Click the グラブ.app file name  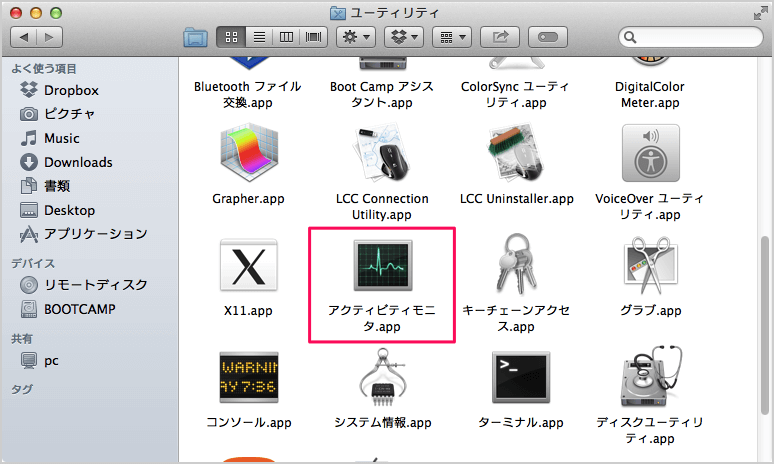[651, 310]
